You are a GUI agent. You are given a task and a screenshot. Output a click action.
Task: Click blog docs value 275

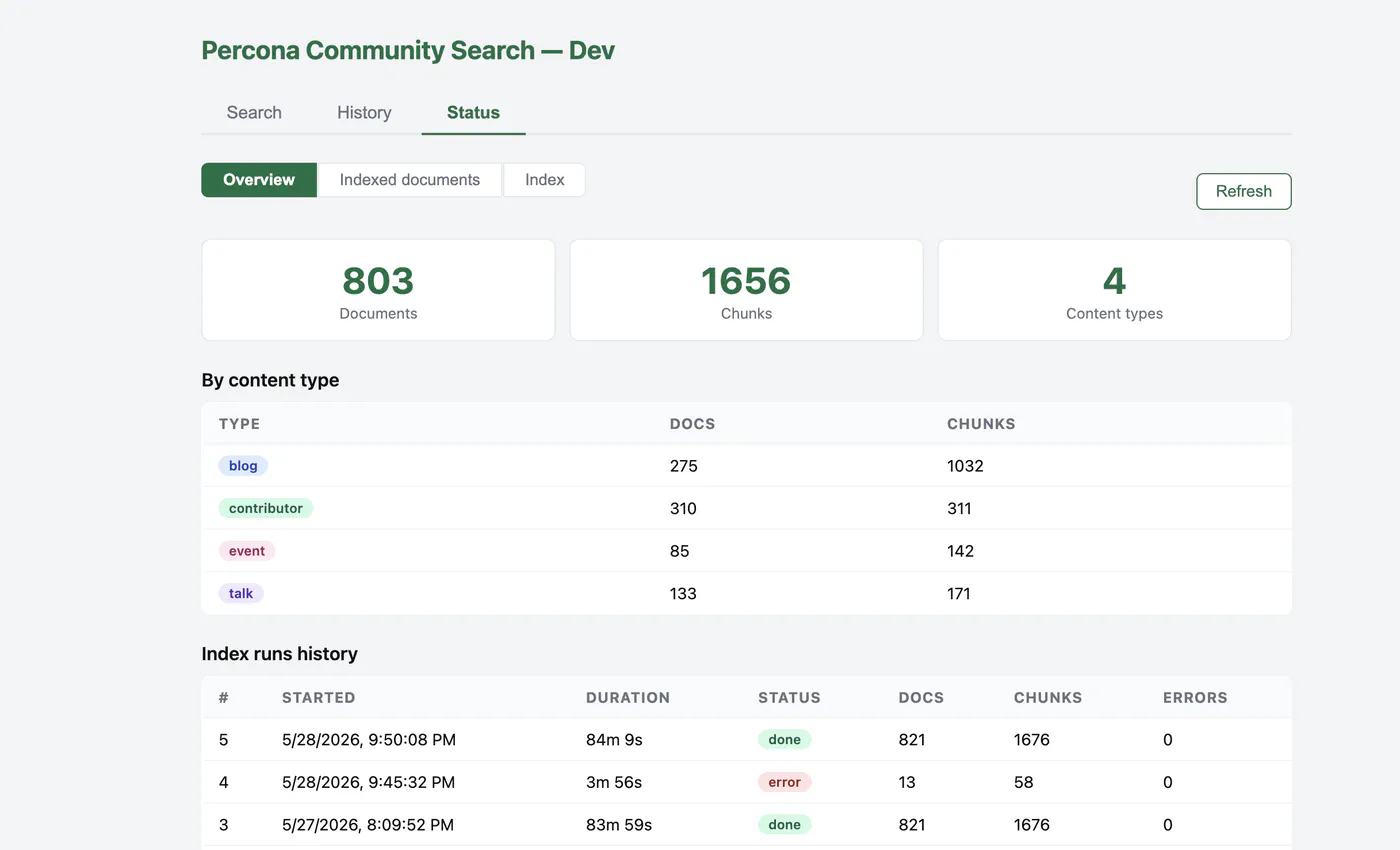coord(684,466)
